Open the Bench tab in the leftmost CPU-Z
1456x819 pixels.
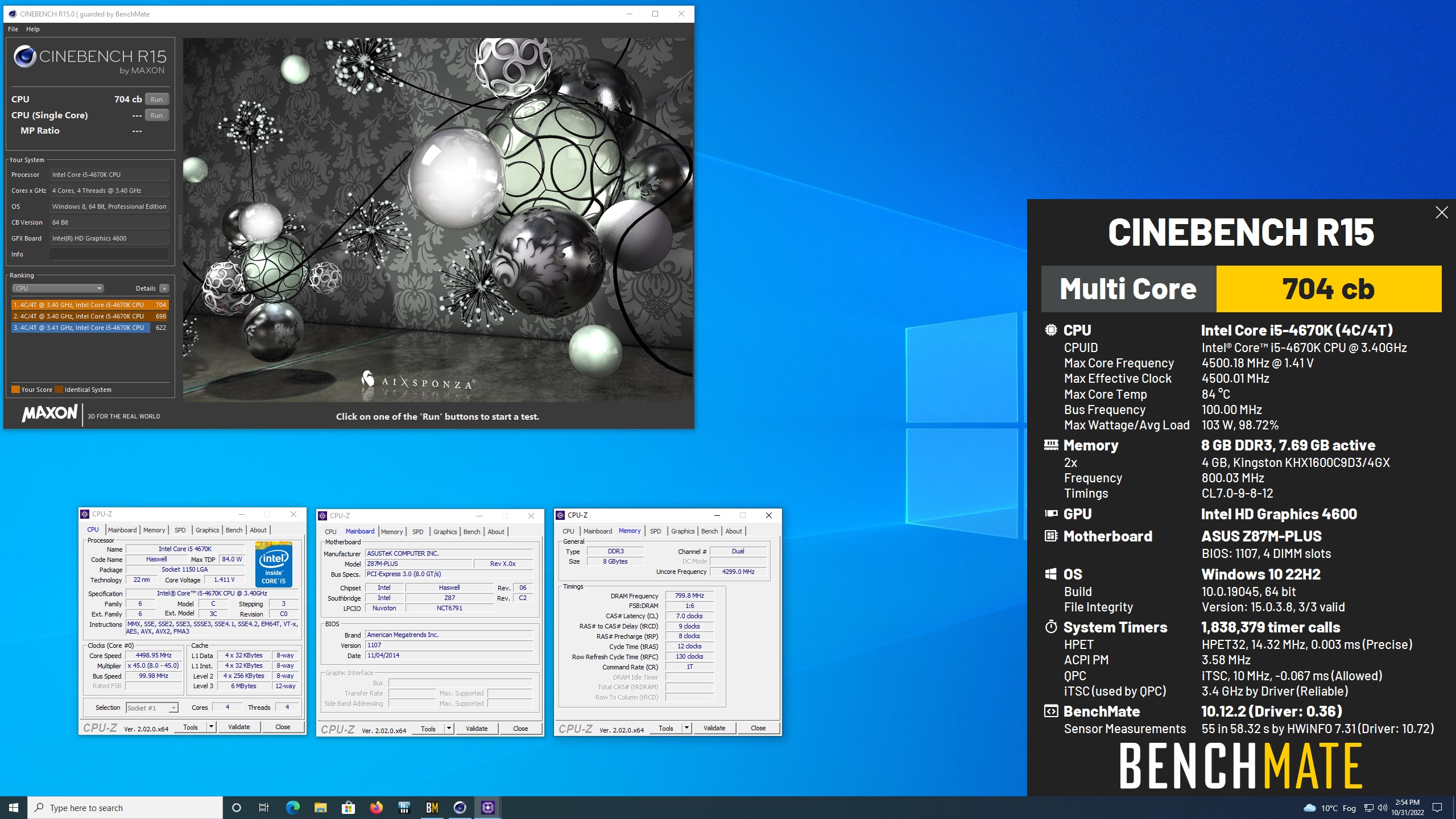[234, 530]
